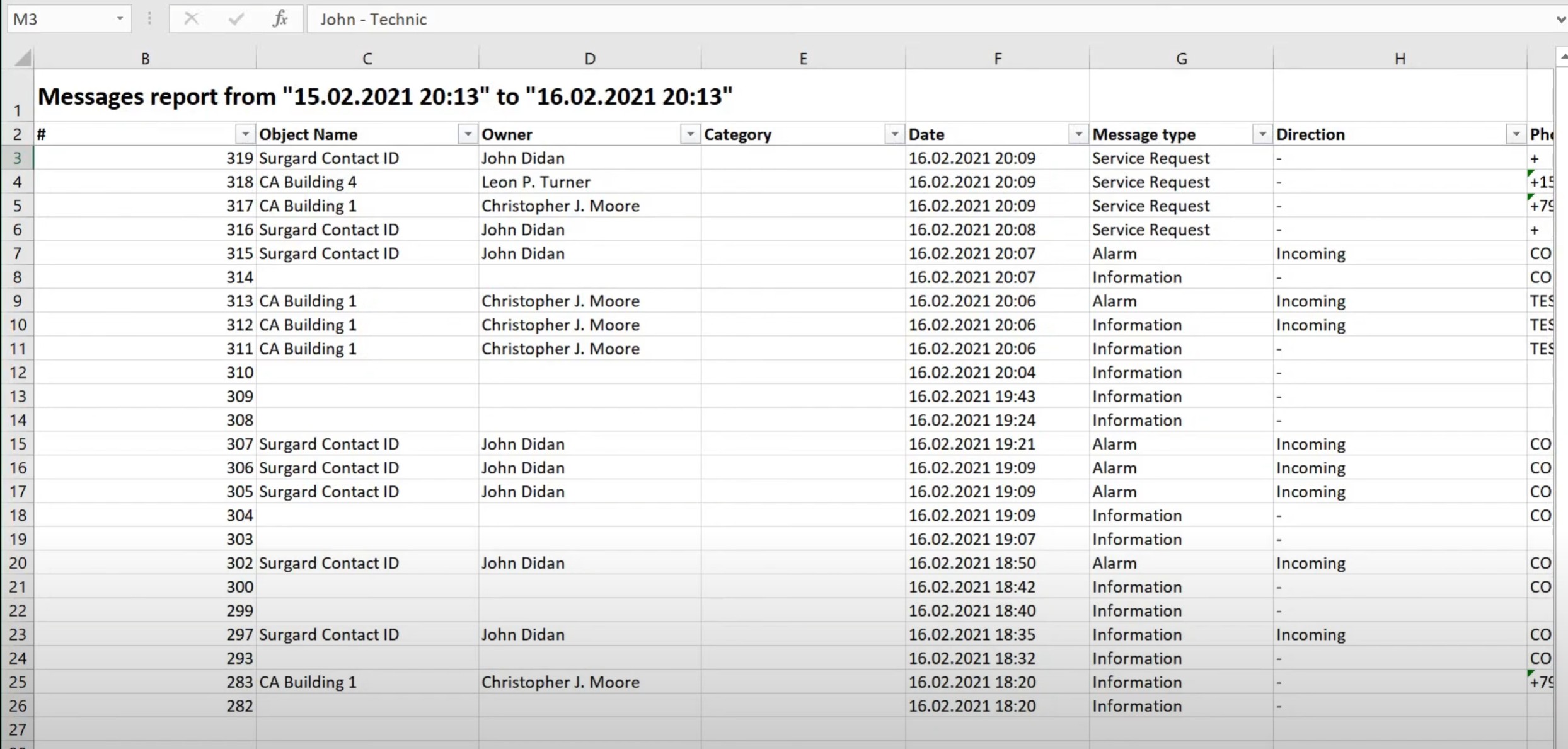1568x749 pixels.
Task: Select column F header
Action: point(998,59)
